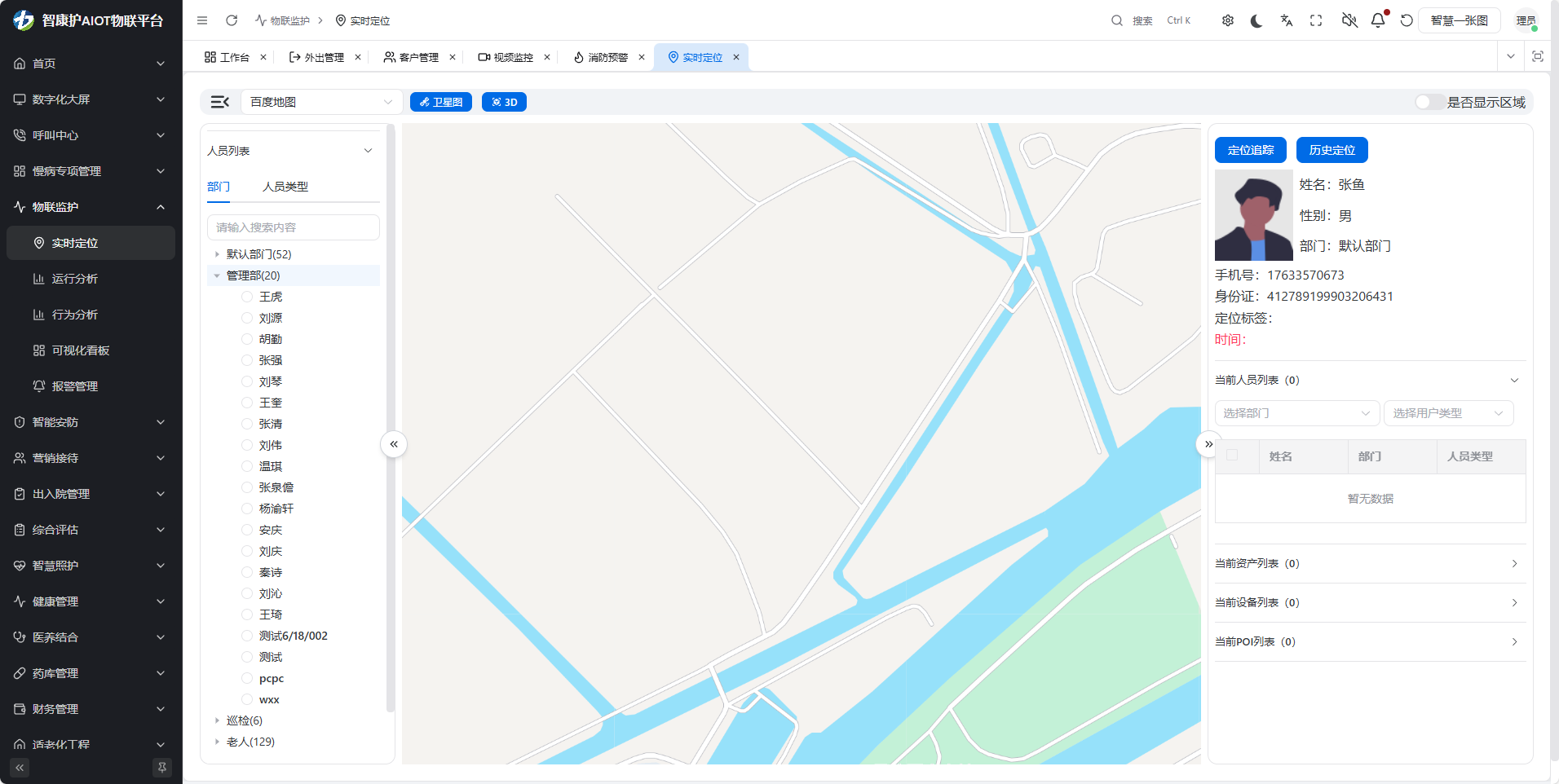Open notifications bell icon

point(1378,20)
